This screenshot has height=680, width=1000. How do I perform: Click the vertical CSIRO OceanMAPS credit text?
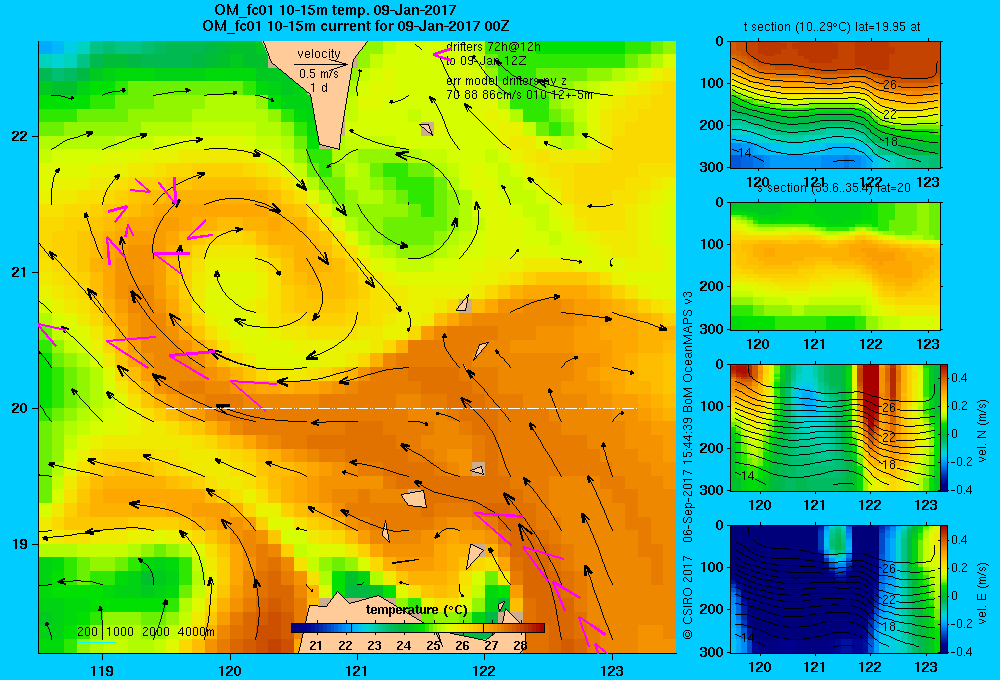click(688, 466)
